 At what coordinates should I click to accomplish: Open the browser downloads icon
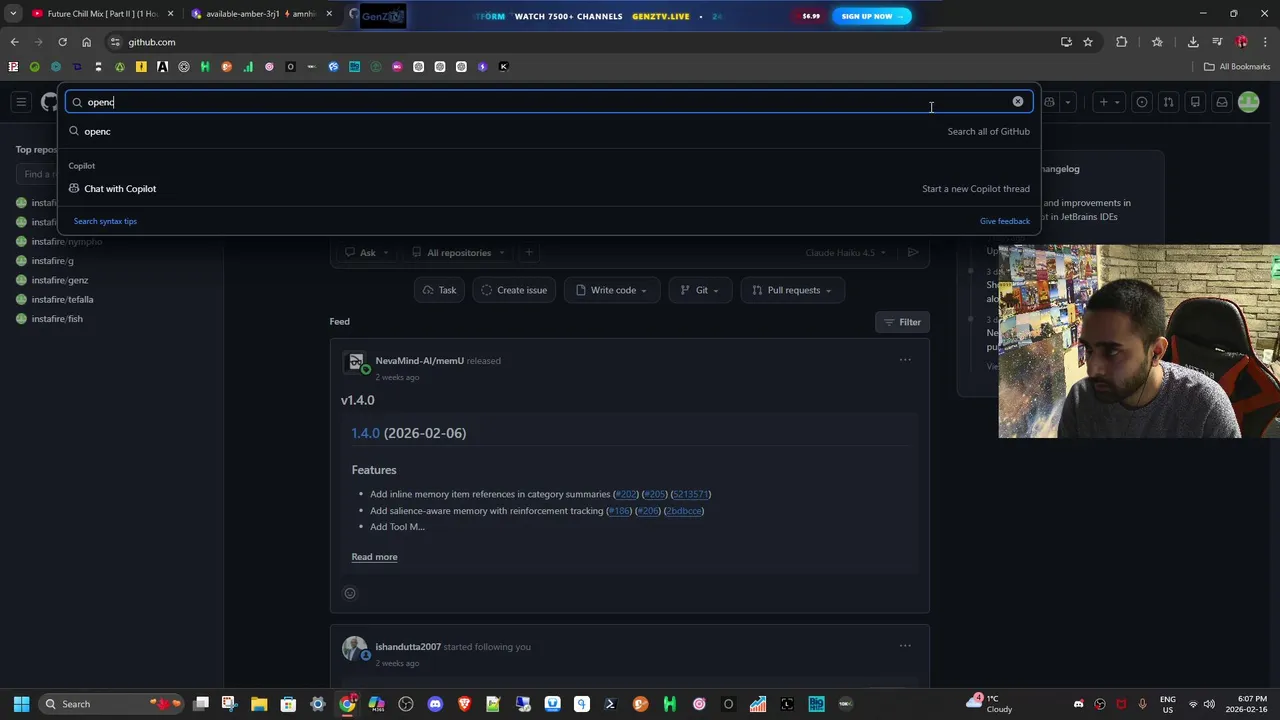(x=1193, y=42)
